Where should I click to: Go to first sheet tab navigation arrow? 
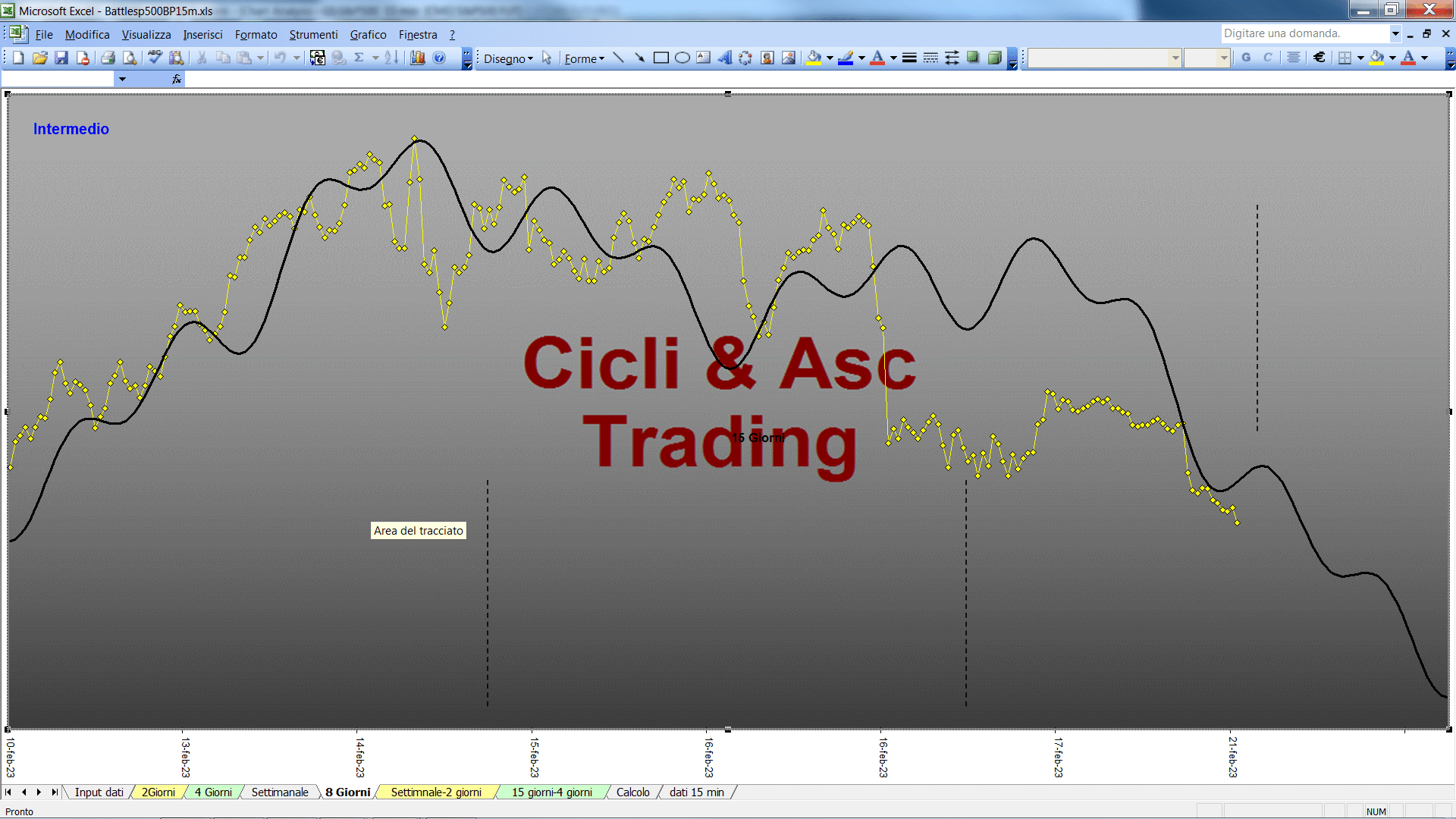8,792
